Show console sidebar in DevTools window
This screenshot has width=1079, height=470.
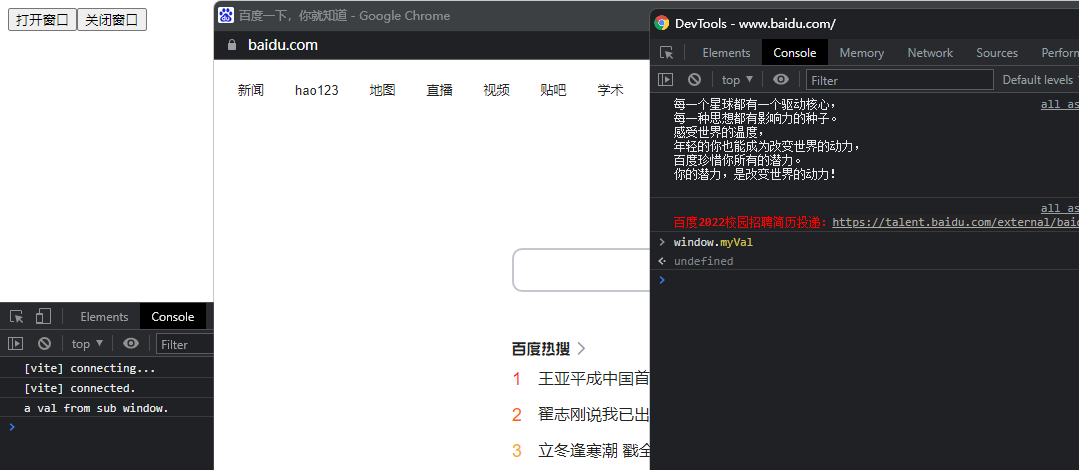(x=665, y=80)
